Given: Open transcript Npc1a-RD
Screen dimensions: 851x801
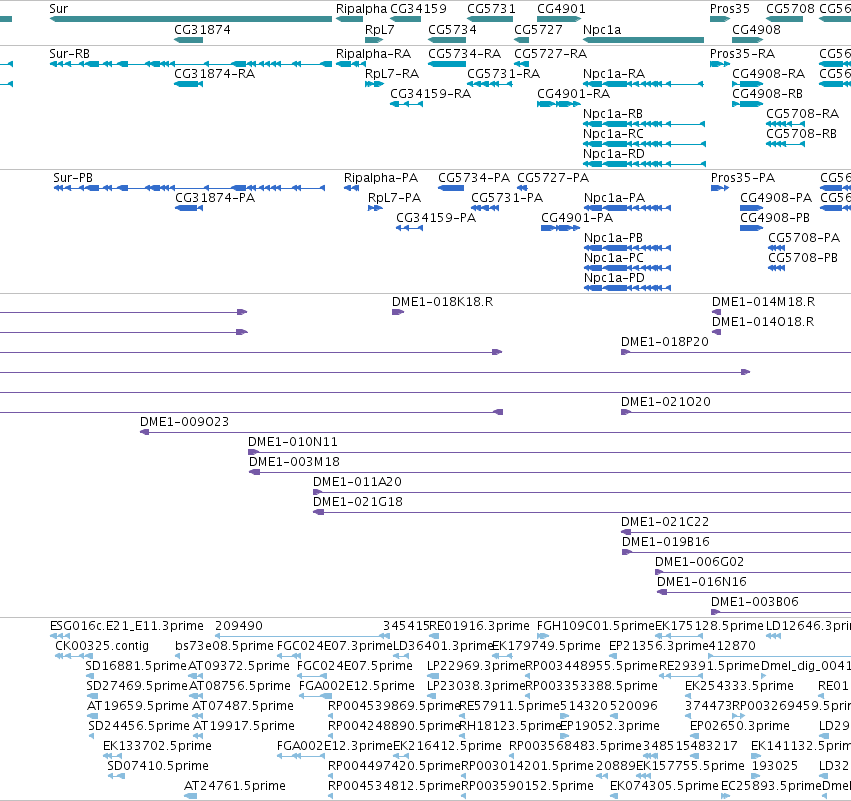Looking at the screenshot, I should (644, 164).
